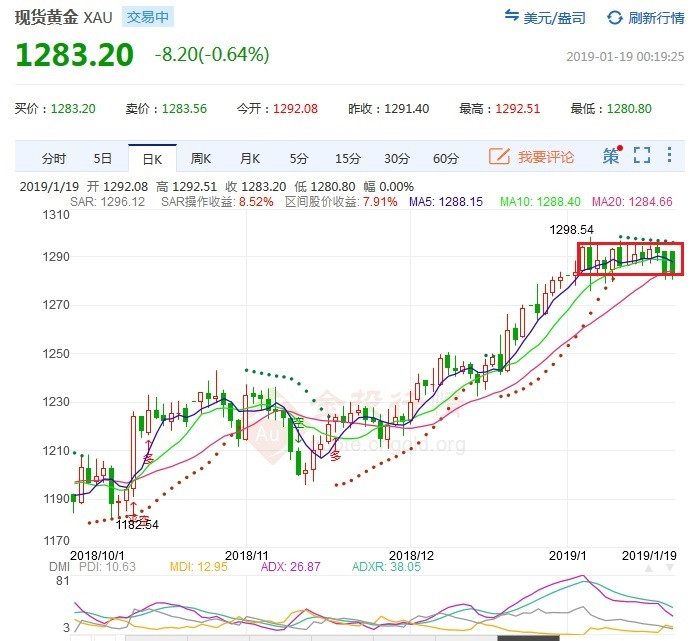Switch to the 分时 chart tab
The image size is (694, 641).
click(x=53, y=158)
